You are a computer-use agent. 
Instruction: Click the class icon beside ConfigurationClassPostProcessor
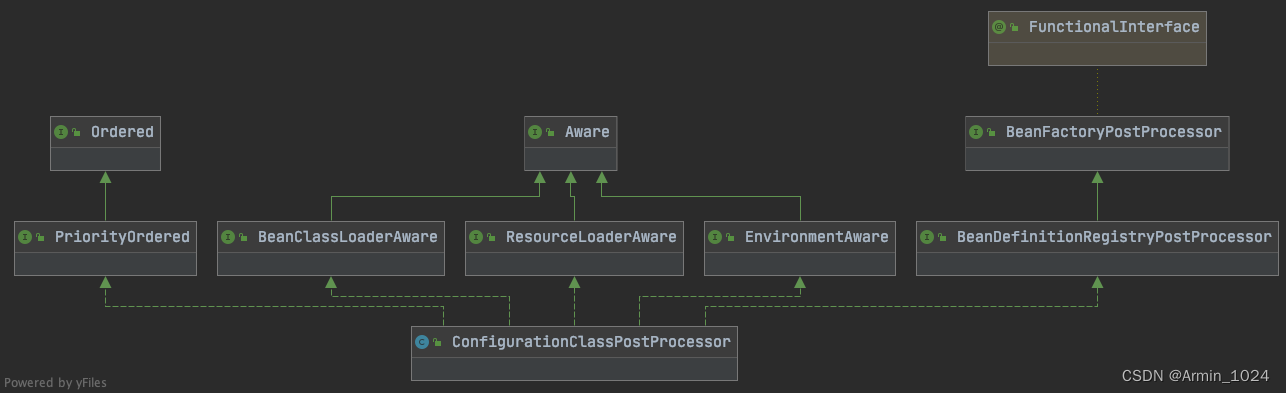pyautogui.click(x=421, y=342)
